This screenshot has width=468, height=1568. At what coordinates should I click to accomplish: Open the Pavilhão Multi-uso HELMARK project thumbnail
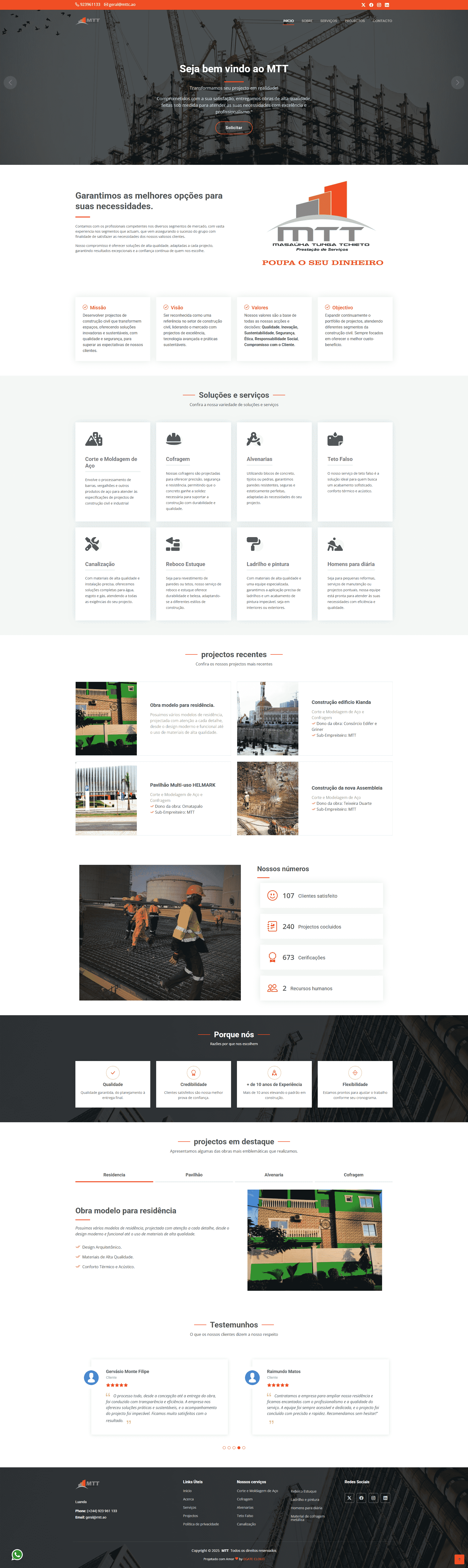106,799
